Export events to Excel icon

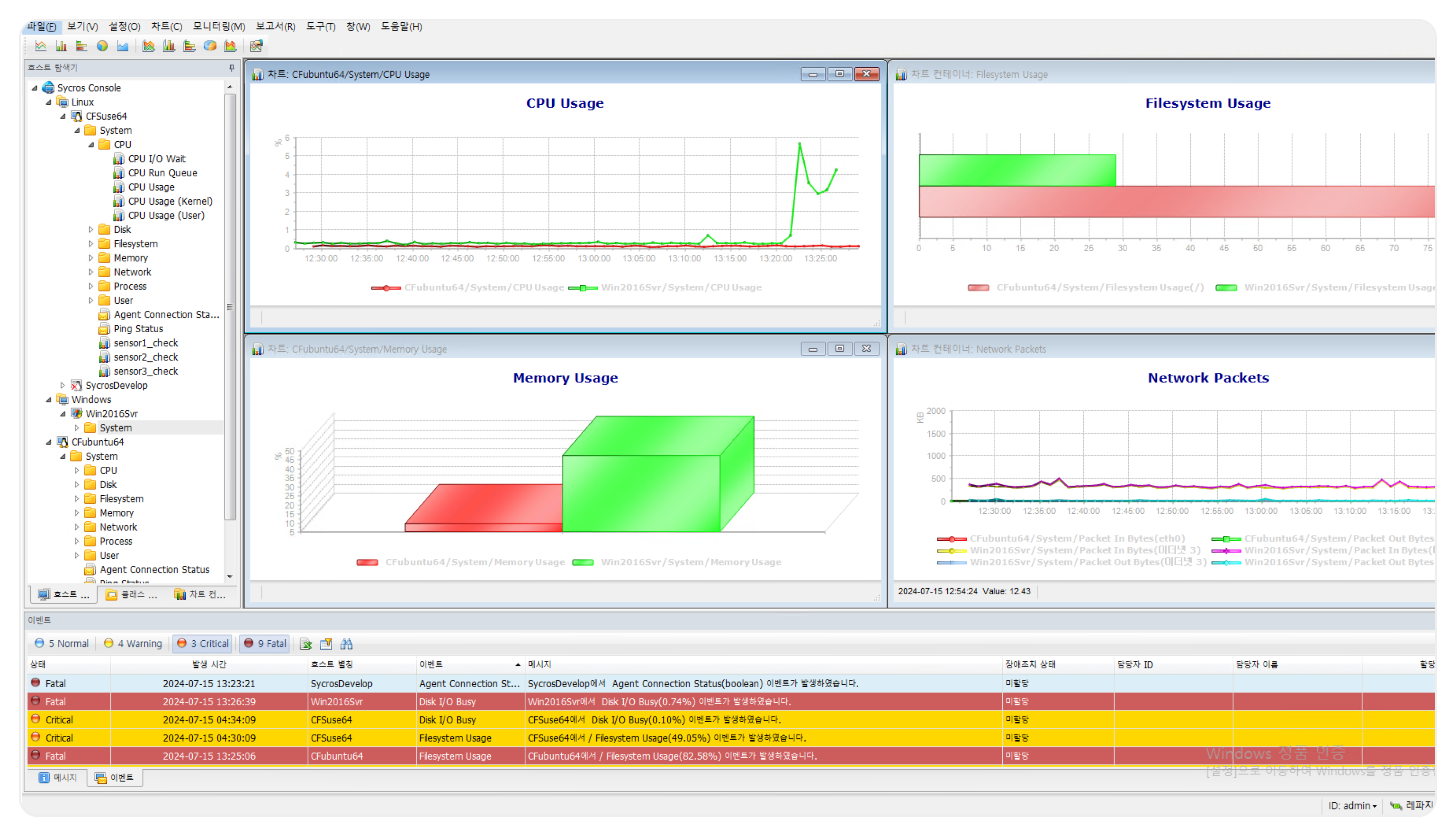[x=306, y=644]
